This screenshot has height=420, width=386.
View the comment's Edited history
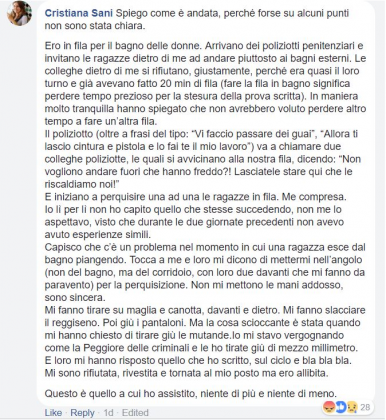point(135,413)
